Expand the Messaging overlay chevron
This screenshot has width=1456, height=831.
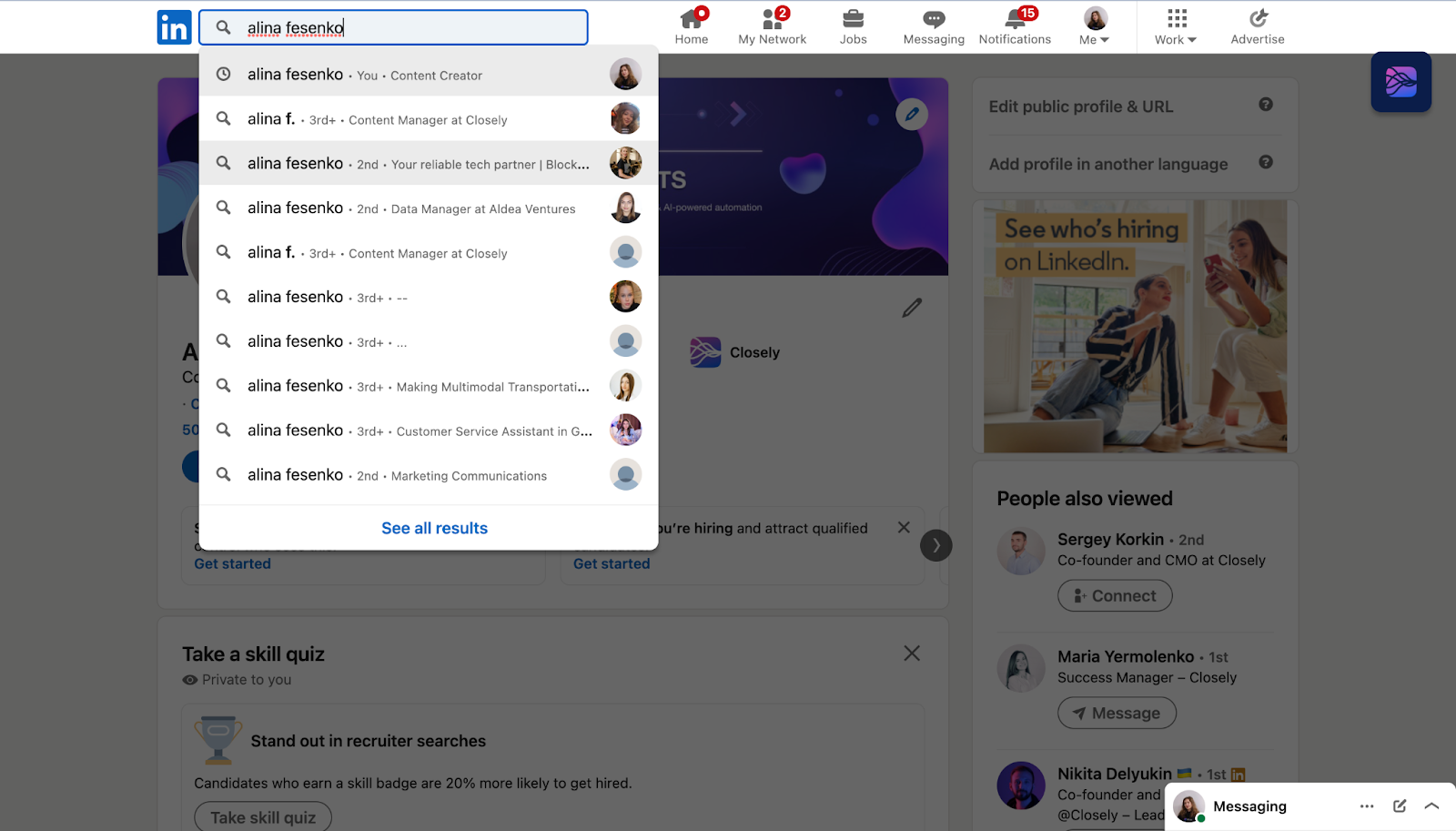click(x=1431, y=806)
